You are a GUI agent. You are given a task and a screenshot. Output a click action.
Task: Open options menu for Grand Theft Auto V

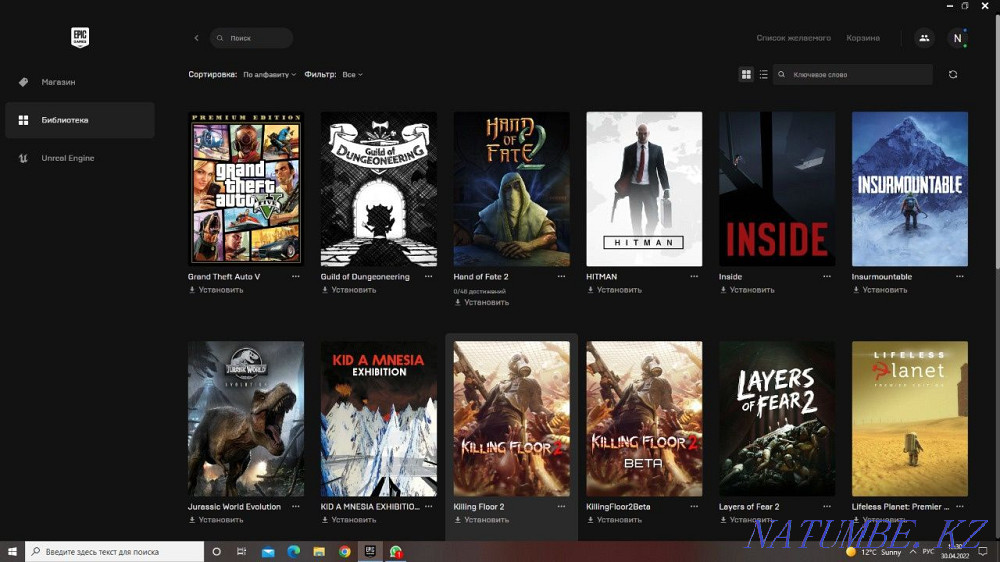[x=295, y=276]
